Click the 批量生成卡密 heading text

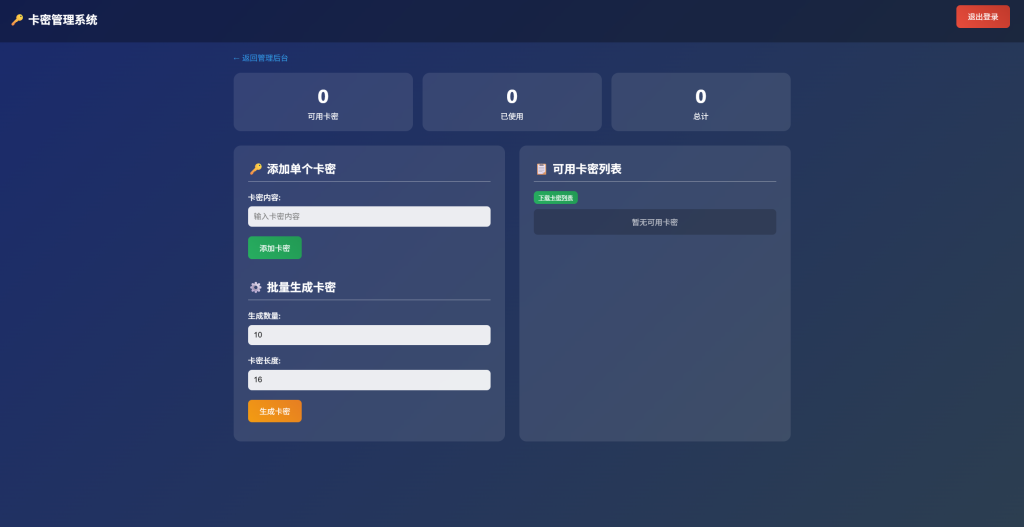301,287
